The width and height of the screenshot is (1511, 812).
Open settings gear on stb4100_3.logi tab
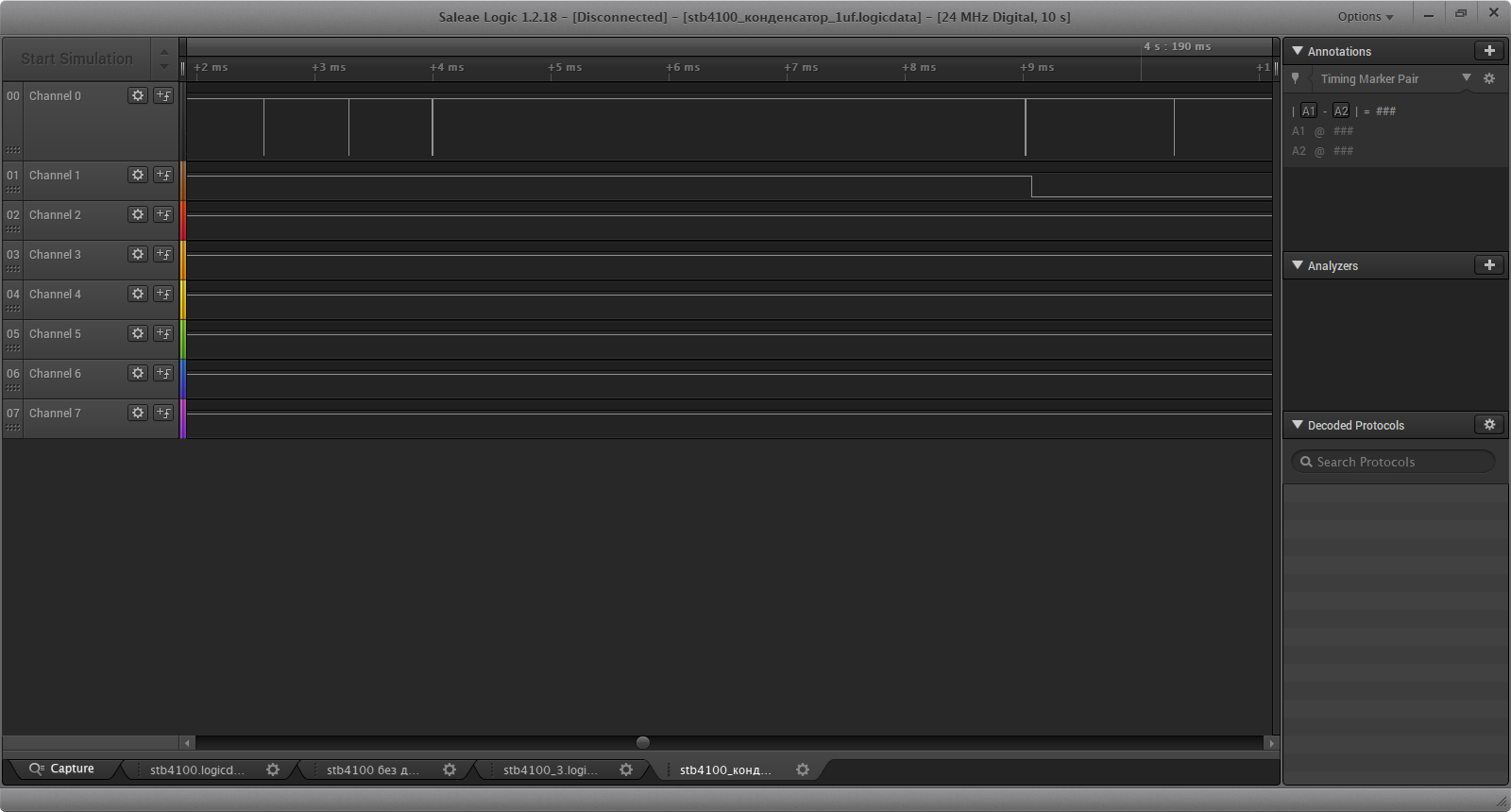[626, 770]
